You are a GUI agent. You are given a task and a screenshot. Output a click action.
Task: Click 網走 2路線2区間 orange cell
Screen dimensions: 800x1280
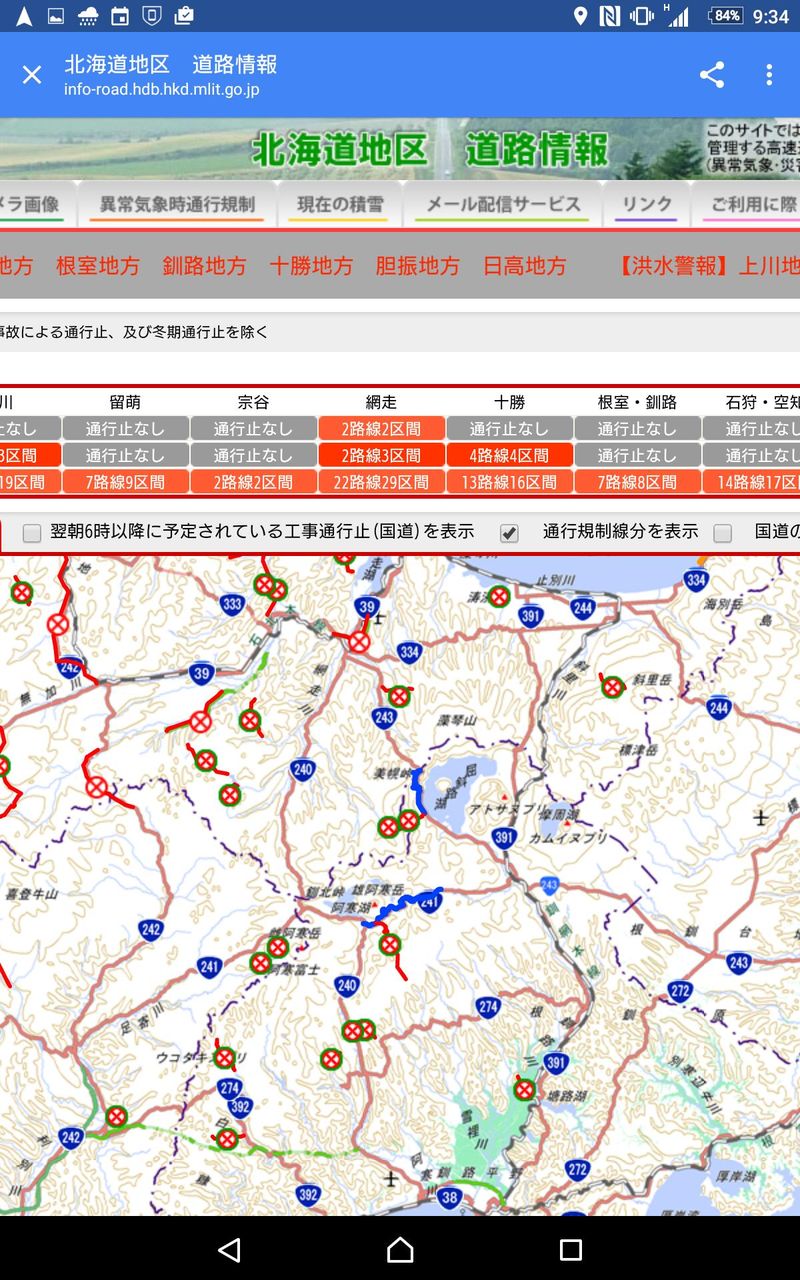(x=381, y=429)
